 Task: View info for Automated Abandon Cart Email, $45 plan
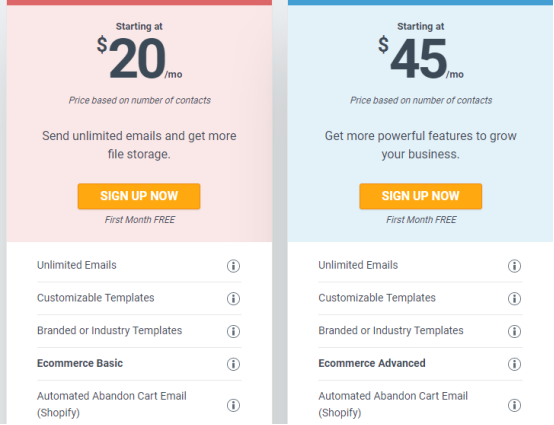pyautogui.click(x=514, y=405)
